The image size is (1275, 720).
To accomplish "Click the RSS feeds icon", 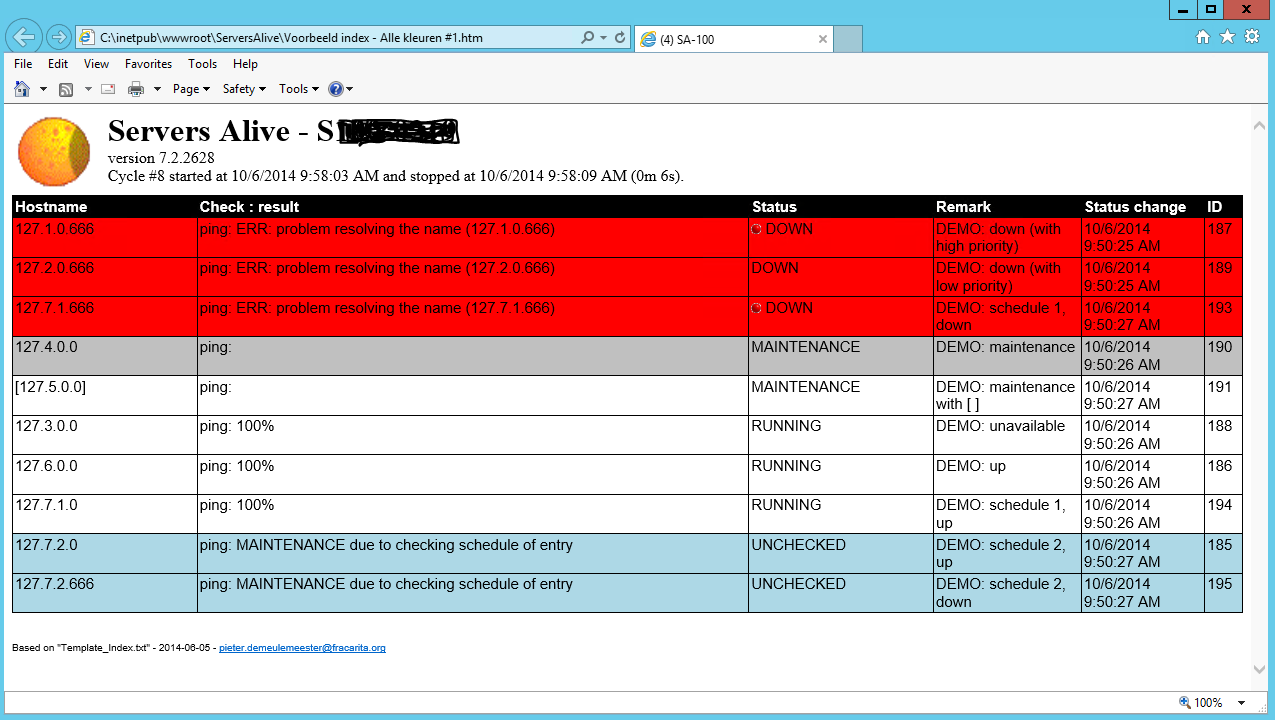I will click(66, 89).
